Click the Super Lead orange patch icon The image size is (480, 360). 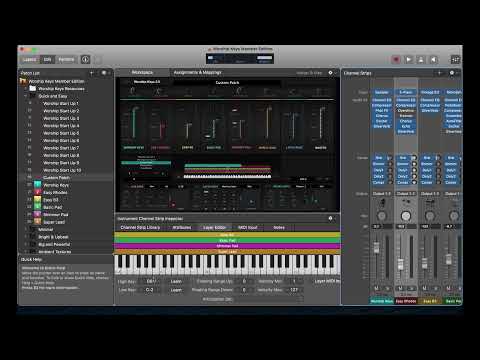click(38, 222)
